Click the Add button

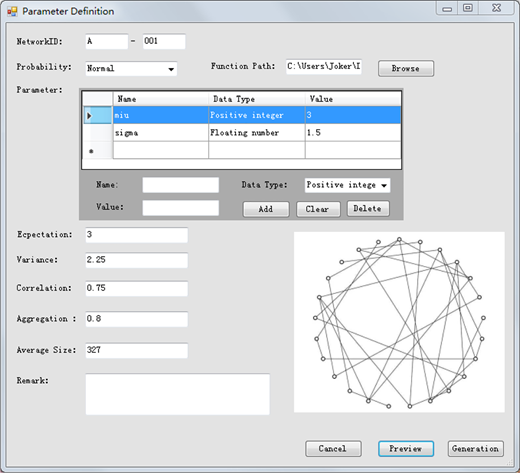click(x=266, y=209)
